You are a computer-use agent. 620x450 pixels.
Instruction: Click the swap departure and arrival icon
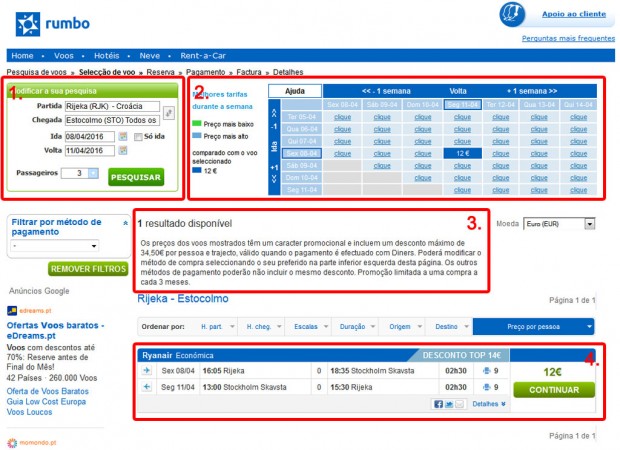pos(169,113)
